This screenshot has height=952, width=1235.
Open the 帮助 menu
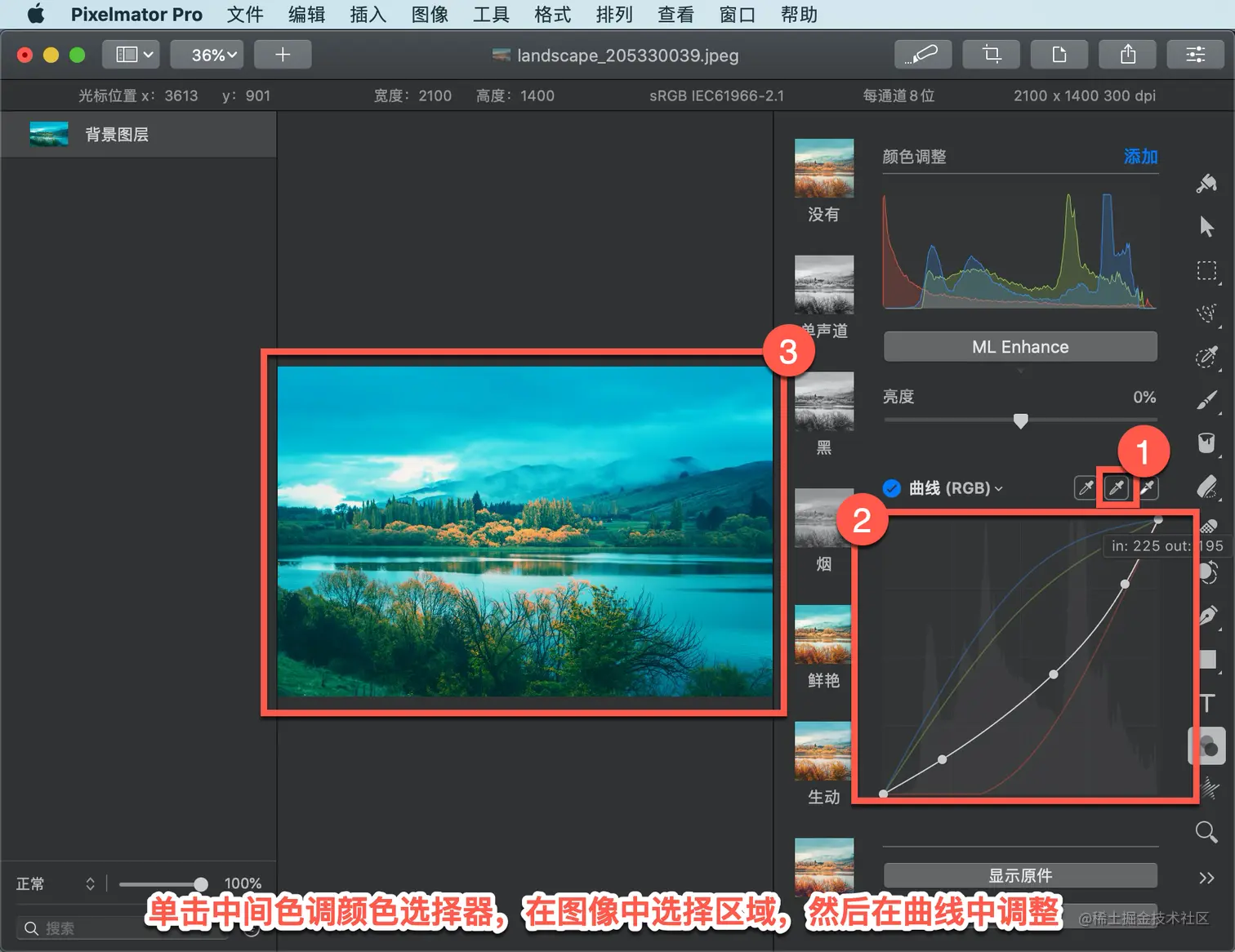tap(799, 15)
